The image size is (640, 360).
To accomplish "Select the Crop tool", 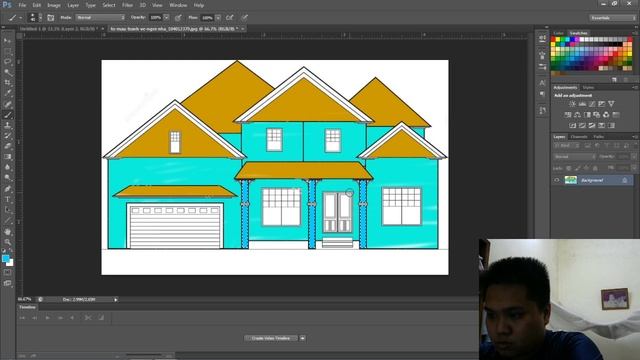I will pyautogui.click(x=7, y=83).
